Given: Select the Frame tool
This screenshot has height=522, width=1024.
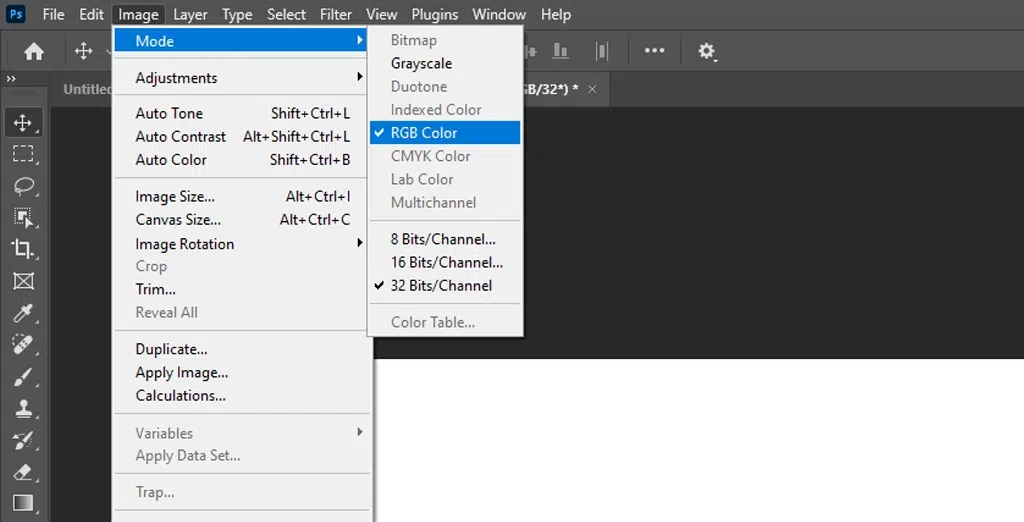Looking at the screenshot, I should [24, 281].
